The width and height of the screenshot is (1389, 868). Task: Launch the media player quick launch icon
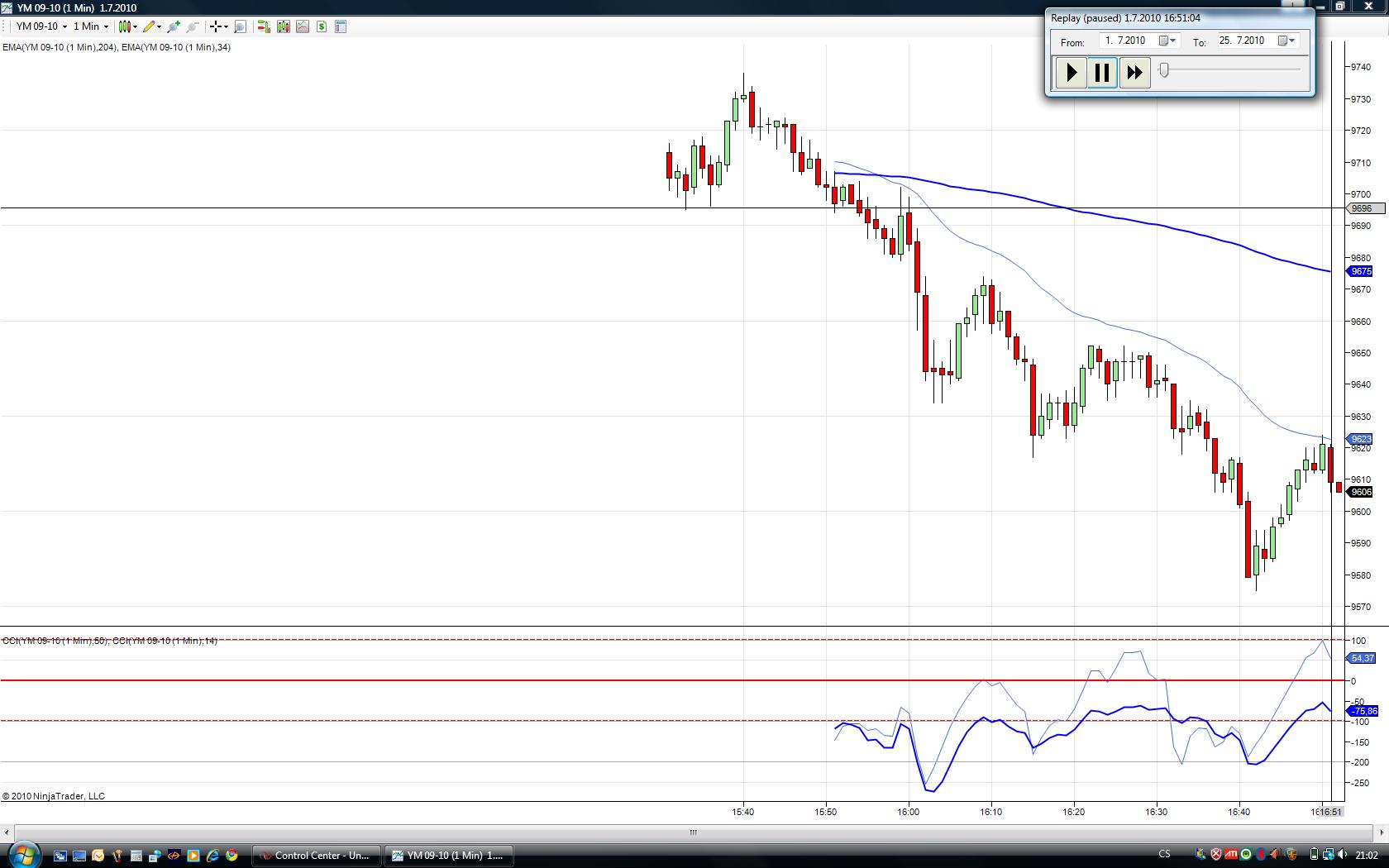pos(193,856)
